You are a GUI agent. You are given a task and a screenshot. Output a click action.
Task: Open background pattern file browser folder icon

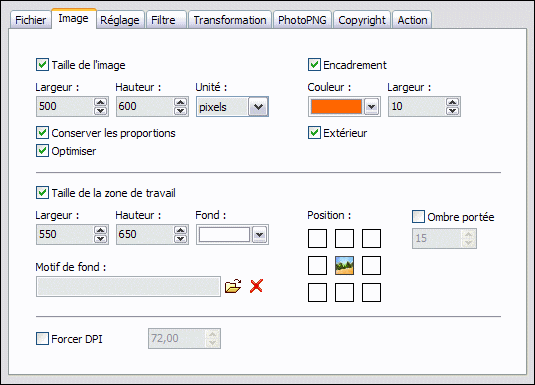[x=233, y=286]
